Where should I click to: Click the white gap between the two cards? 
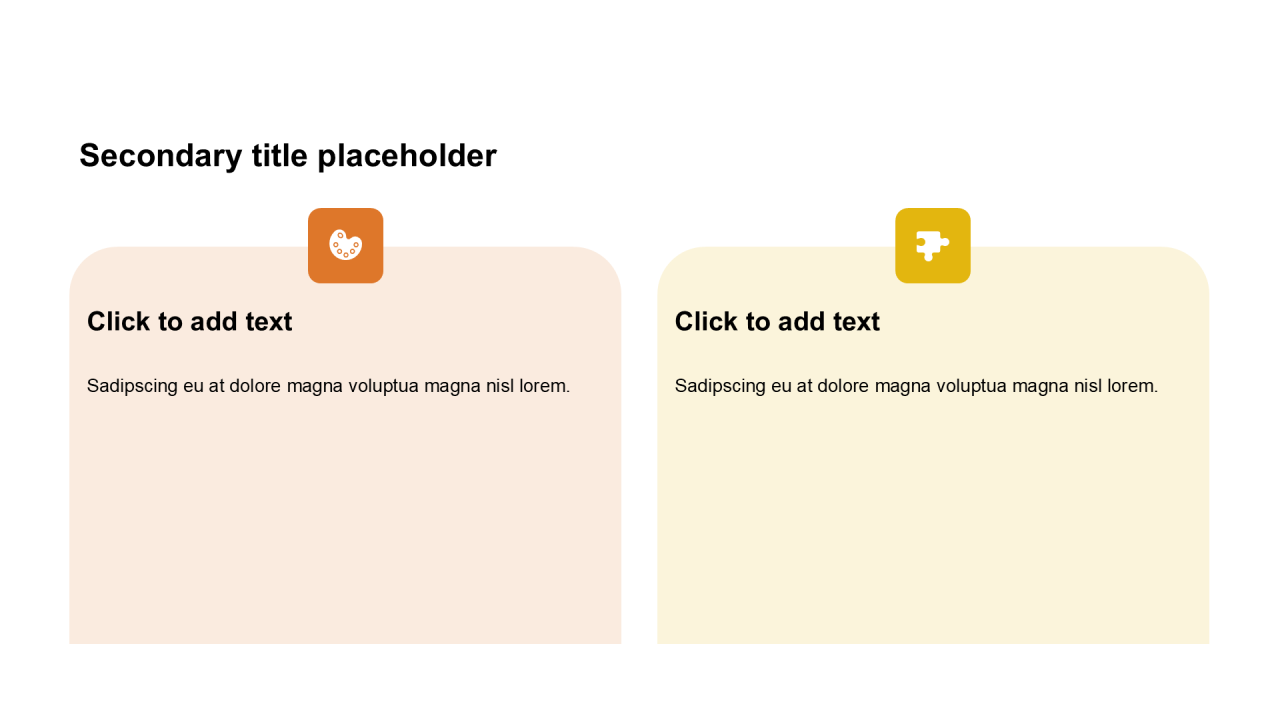point(639,450)
